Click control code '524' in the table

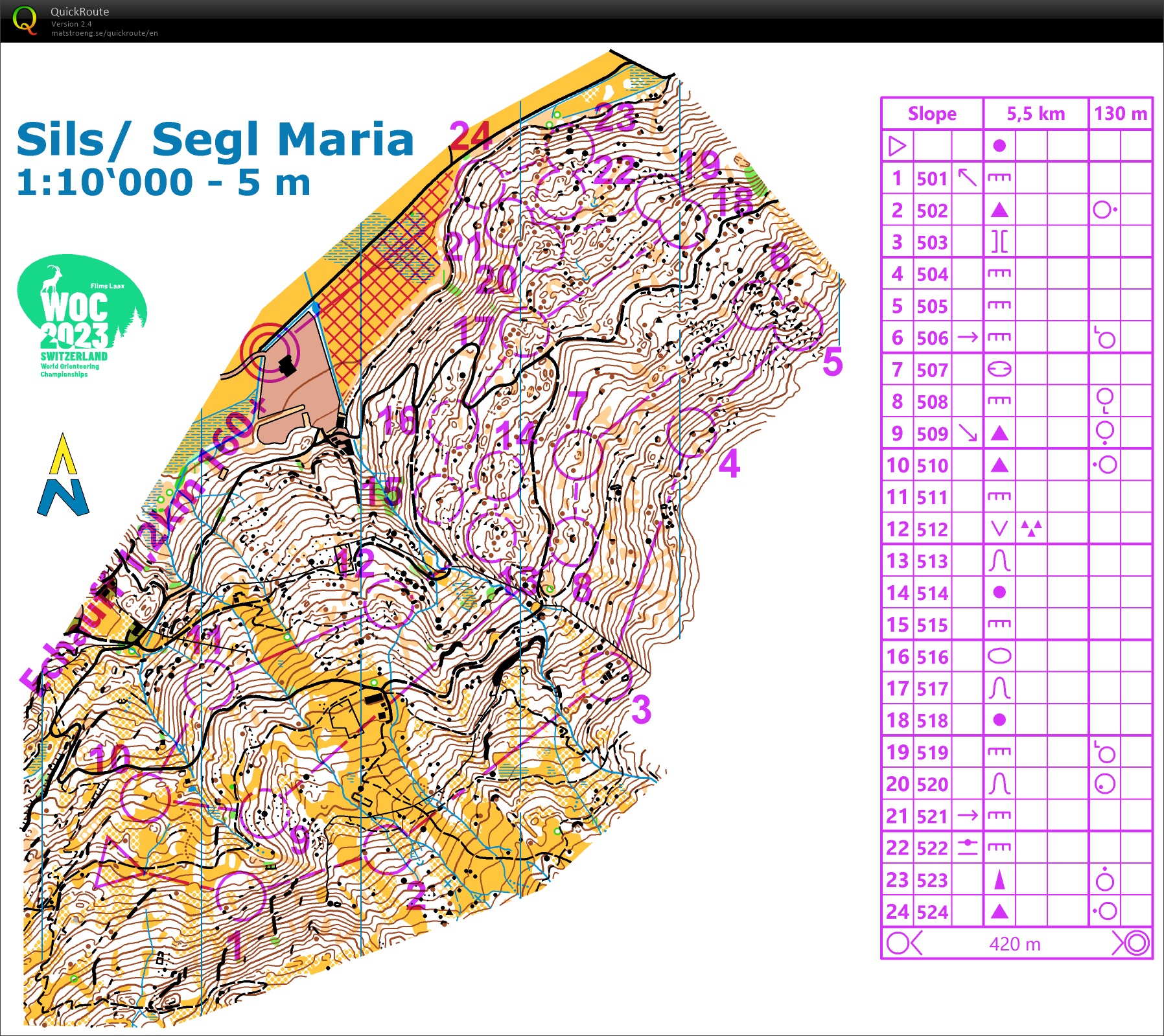(x=933, y=912)
